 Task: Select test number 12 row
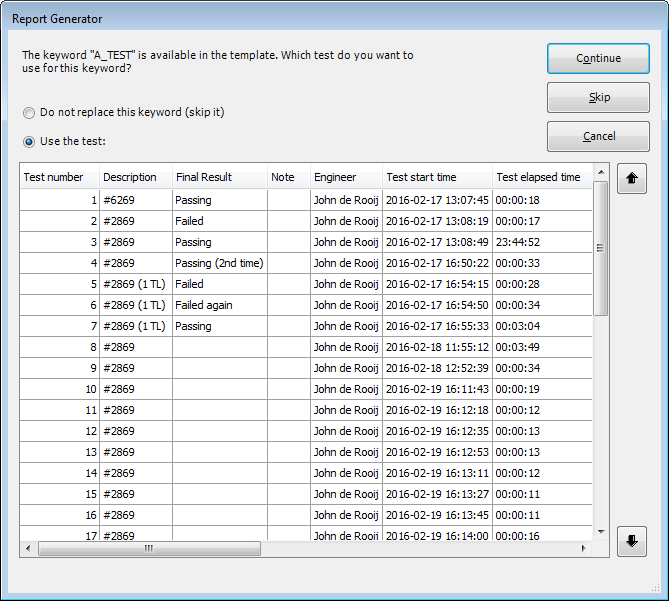[306, 431]
